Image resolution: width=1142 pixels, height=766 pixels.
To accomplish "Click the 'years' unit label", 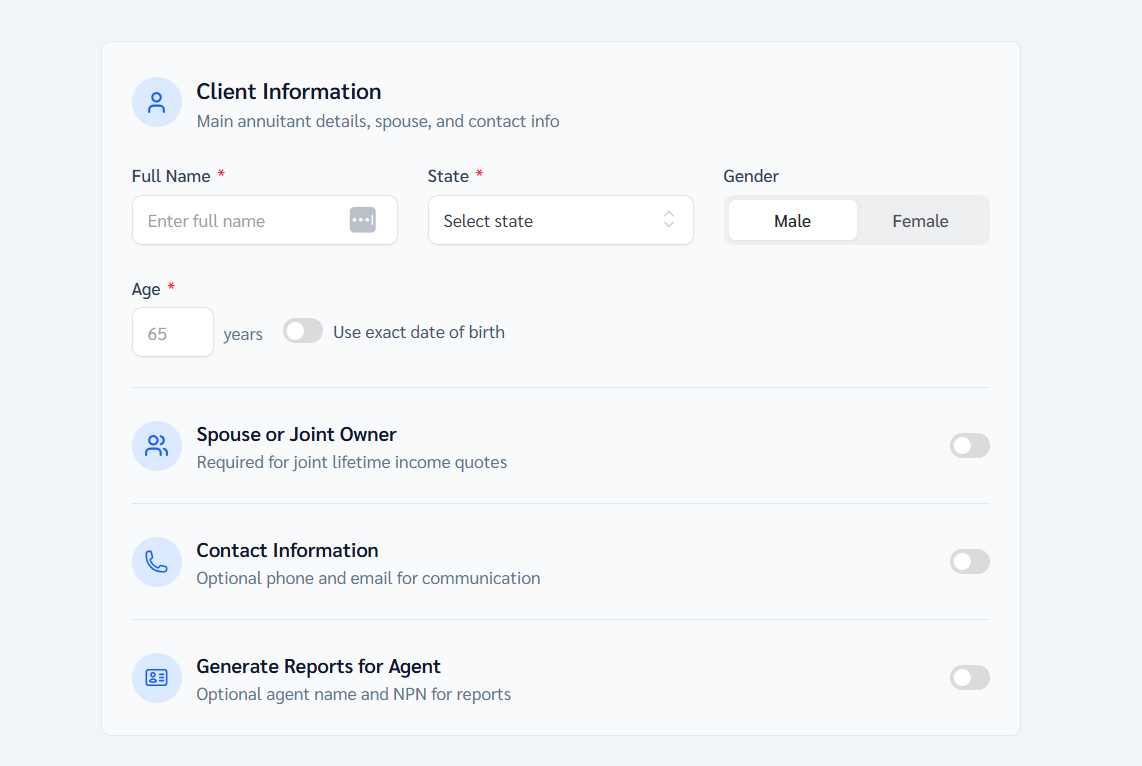I will pos(243,334).
